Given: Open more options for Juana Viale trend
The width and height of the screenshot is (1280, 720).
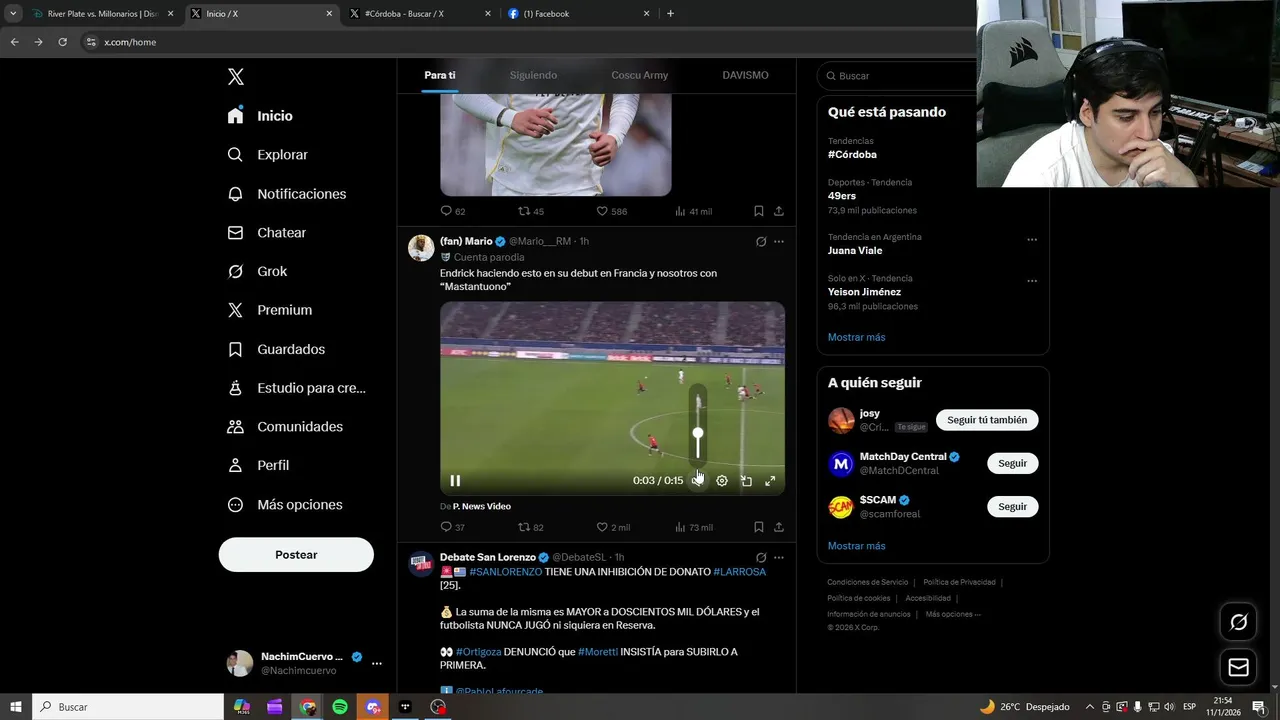Looking at the screenshot, I should tap(1032, 240).
